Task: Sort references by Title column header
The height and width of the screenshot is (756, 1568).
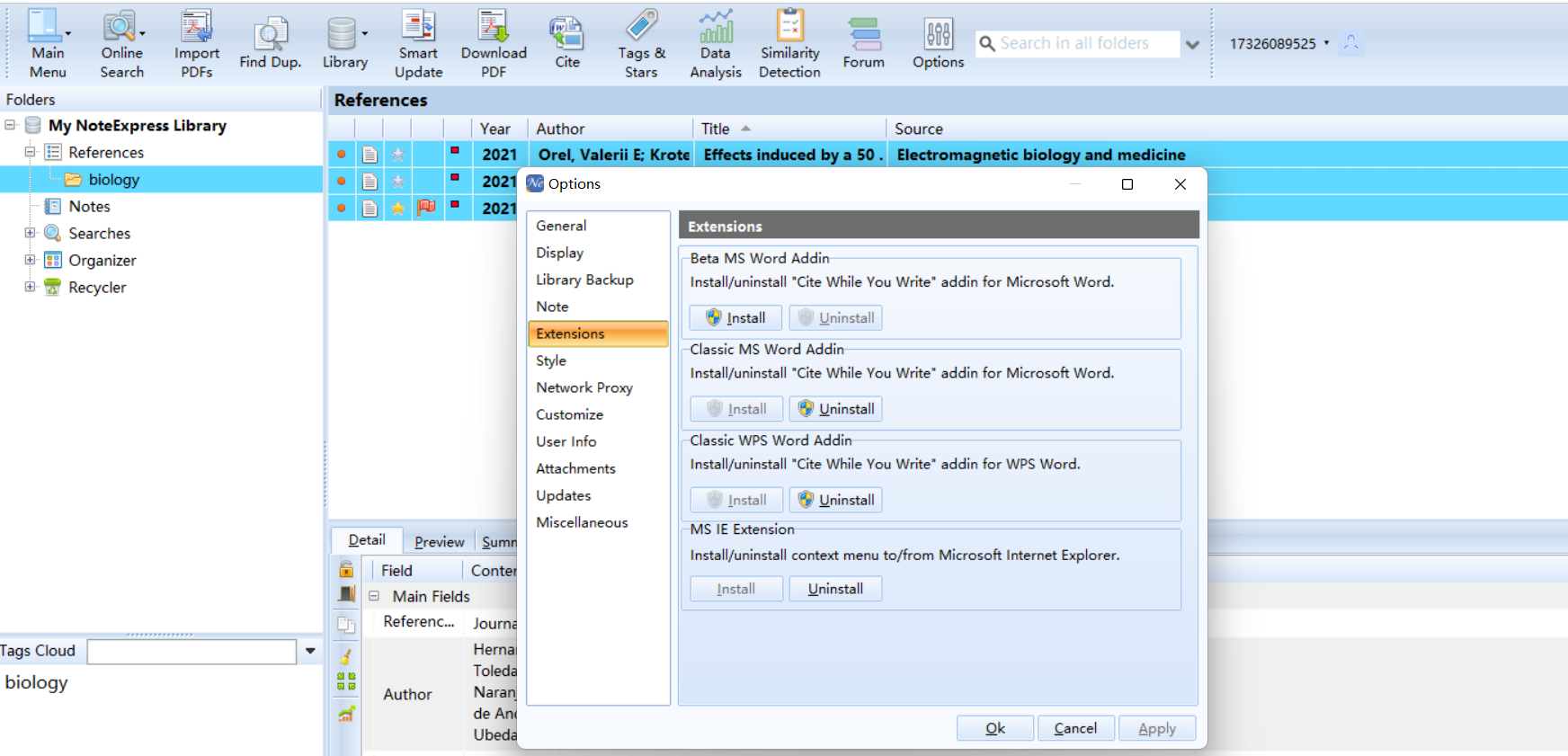Action: 788,129
